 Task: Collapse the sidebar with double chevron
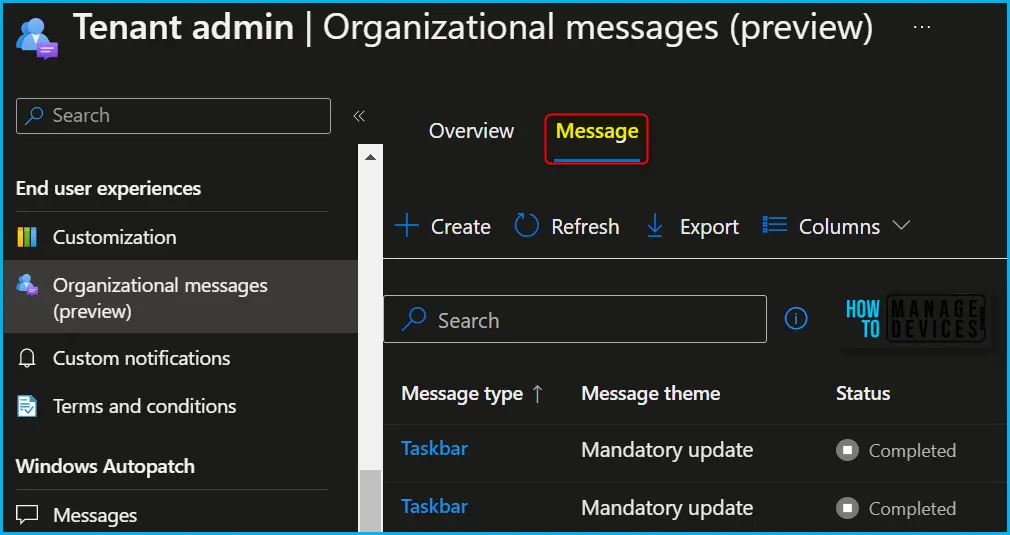(359, 116)
